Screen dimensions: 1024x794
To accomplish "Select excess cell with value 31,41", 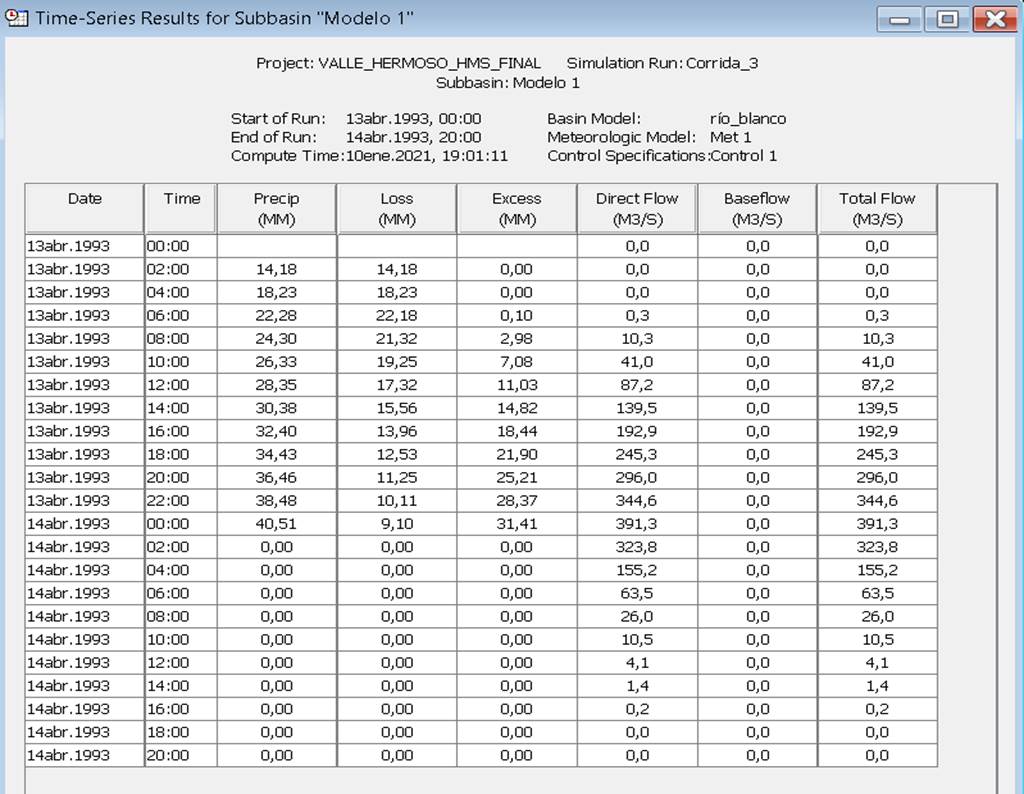I will [x=516, y=523].
